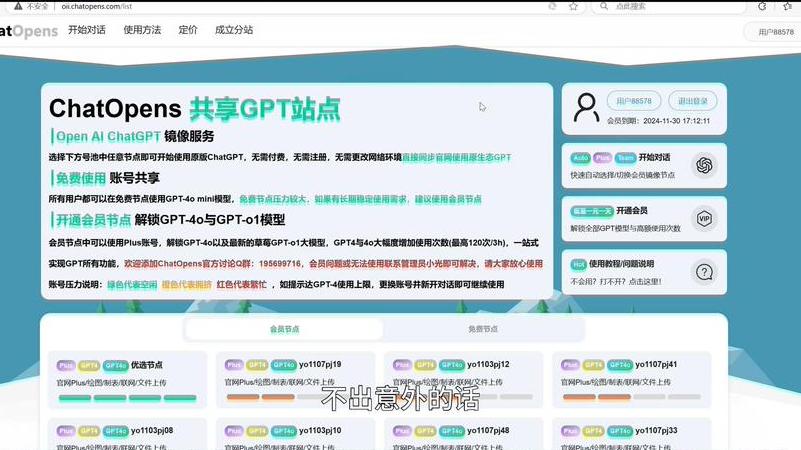Viewport: 801px width, 450px height.
Task: Open the 使用方法 navigation item
Action: tap(142, 30)
